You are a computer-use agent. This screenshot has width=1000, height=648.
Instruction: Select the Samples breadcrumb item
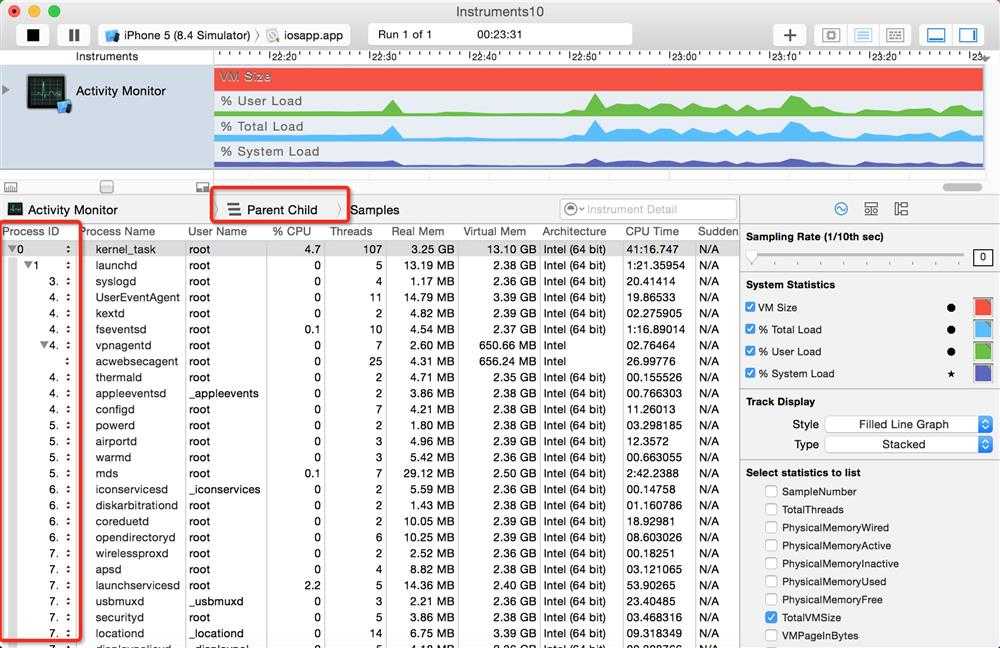point(374,210)
